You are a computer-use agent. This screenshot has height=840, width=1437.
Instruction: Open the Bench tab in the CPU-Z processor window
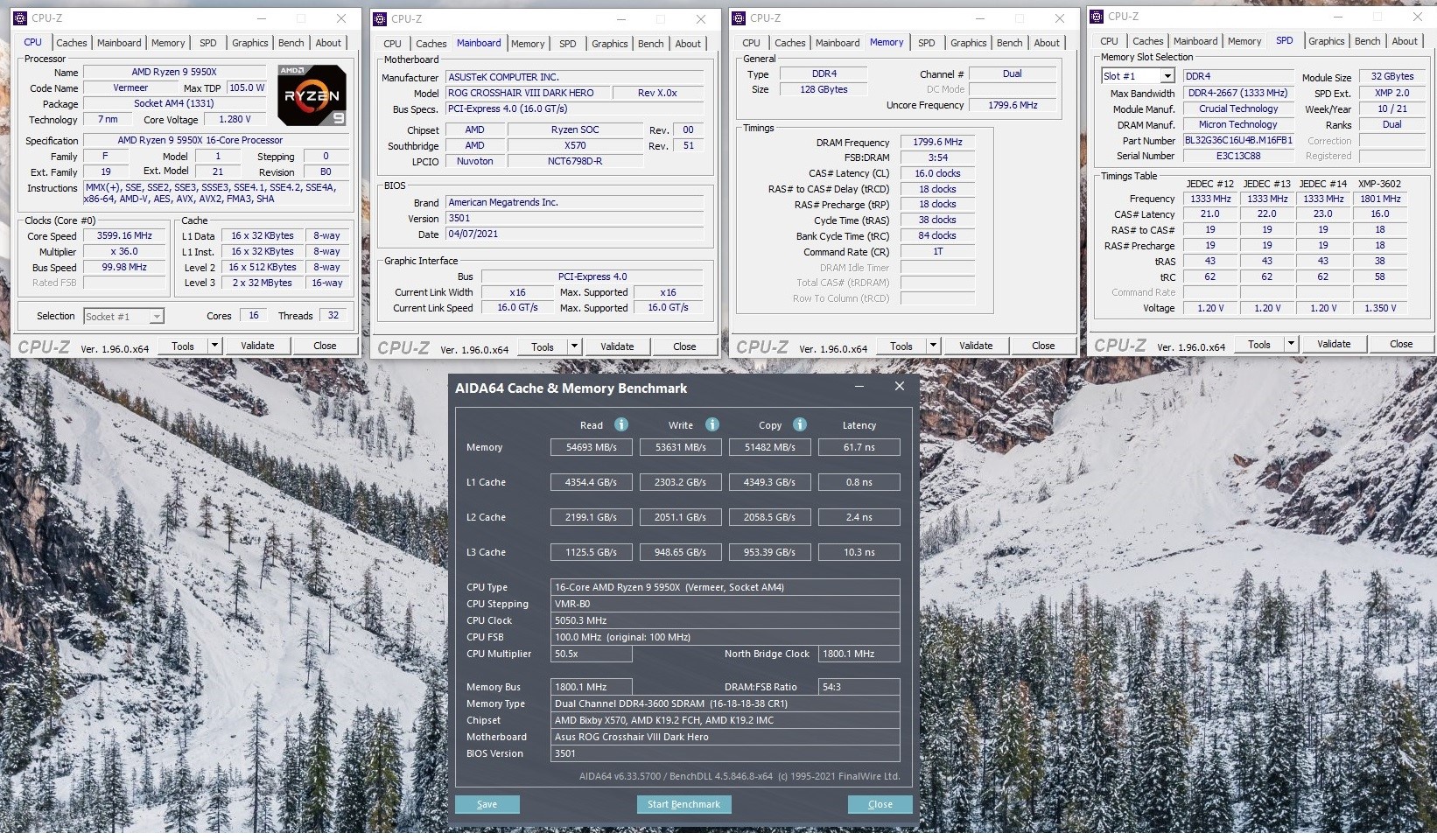coord(291,43)
